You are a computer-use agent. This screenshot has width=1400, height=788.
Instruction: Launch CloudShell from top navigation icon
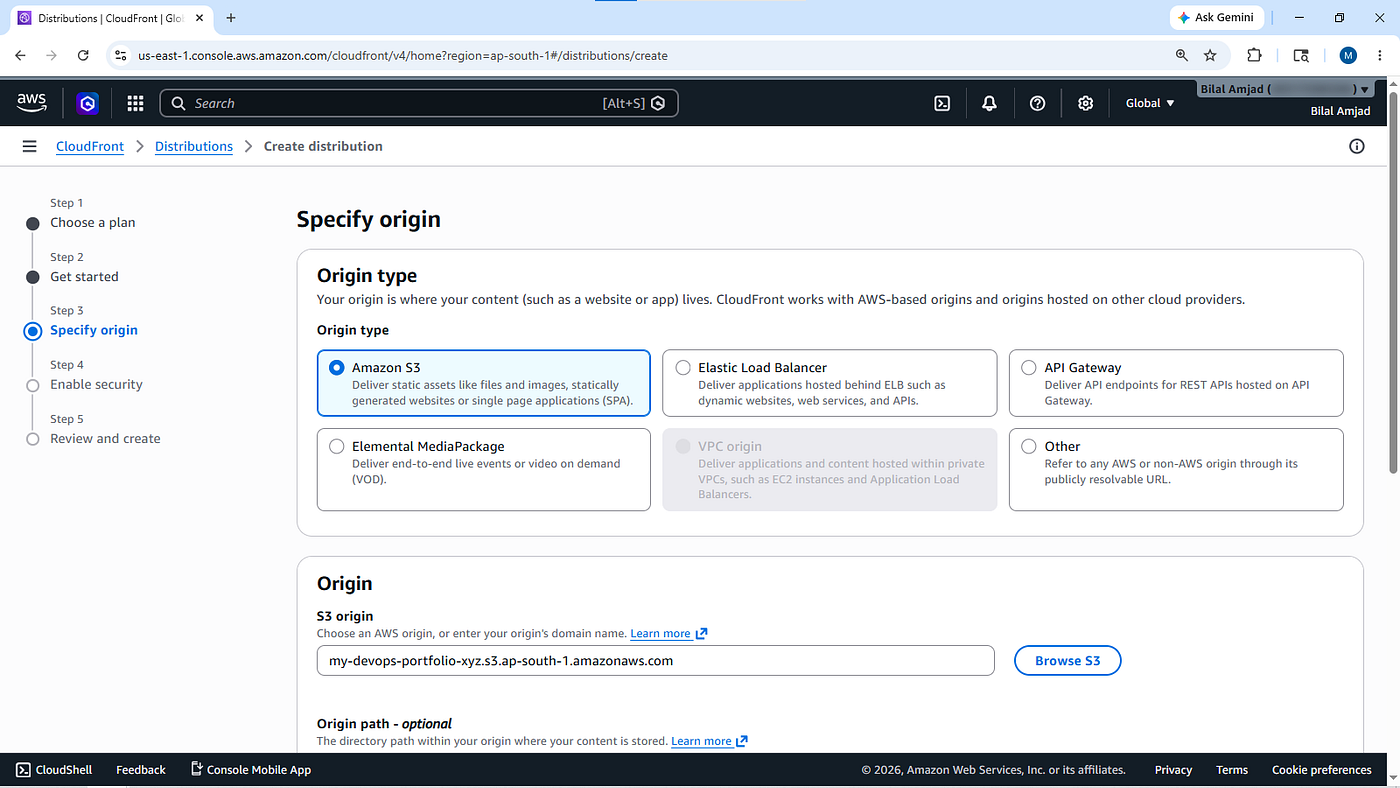point(942,103)
